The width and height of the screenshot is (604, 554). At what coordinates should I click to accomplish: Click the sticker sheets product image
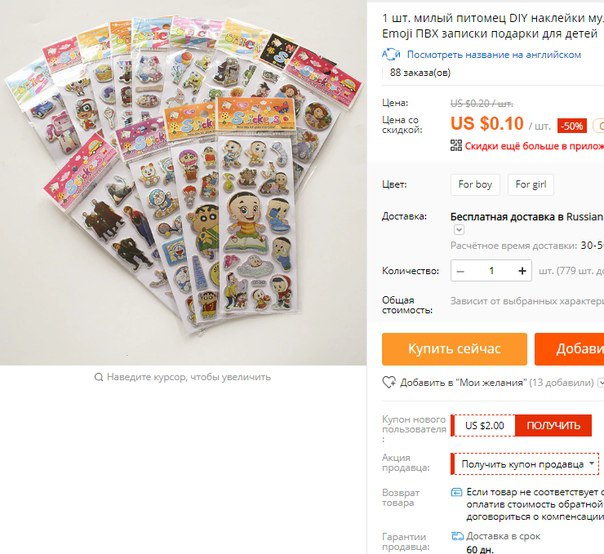(x=183, y=183)
